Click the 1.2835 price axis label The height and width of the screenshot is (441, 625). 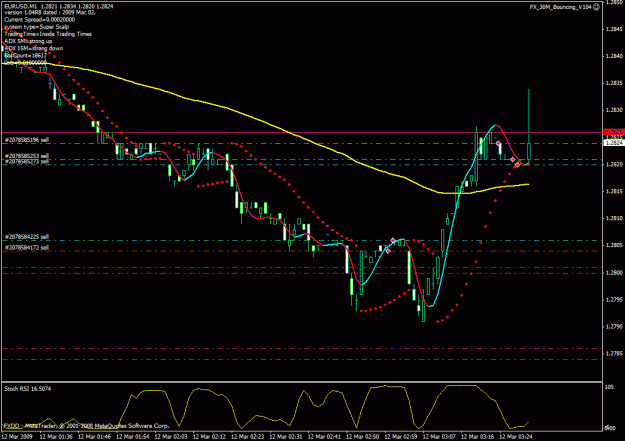pyautogui.click(x=613, y=83)
